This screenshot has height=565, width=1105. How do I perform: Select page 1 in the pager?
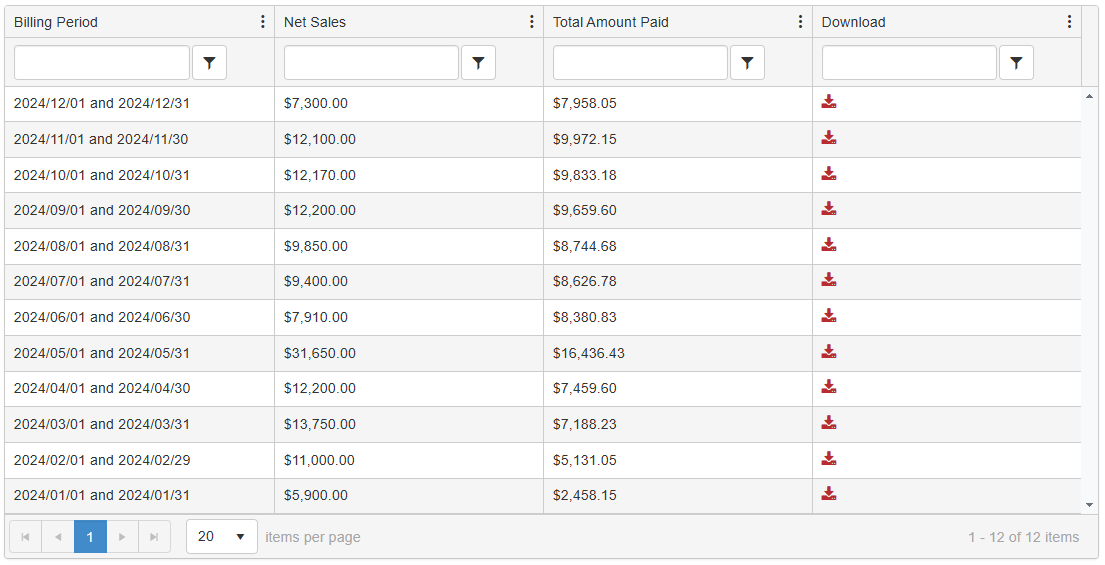[x=90, y=537]
